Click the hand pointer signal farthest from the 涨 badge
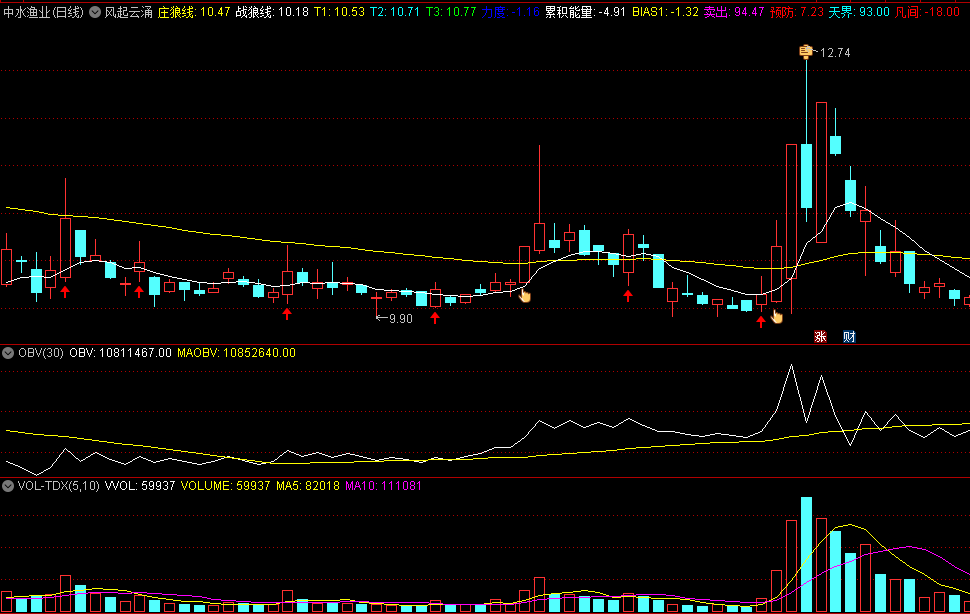The image size is (970, 614). click(525, 296)
